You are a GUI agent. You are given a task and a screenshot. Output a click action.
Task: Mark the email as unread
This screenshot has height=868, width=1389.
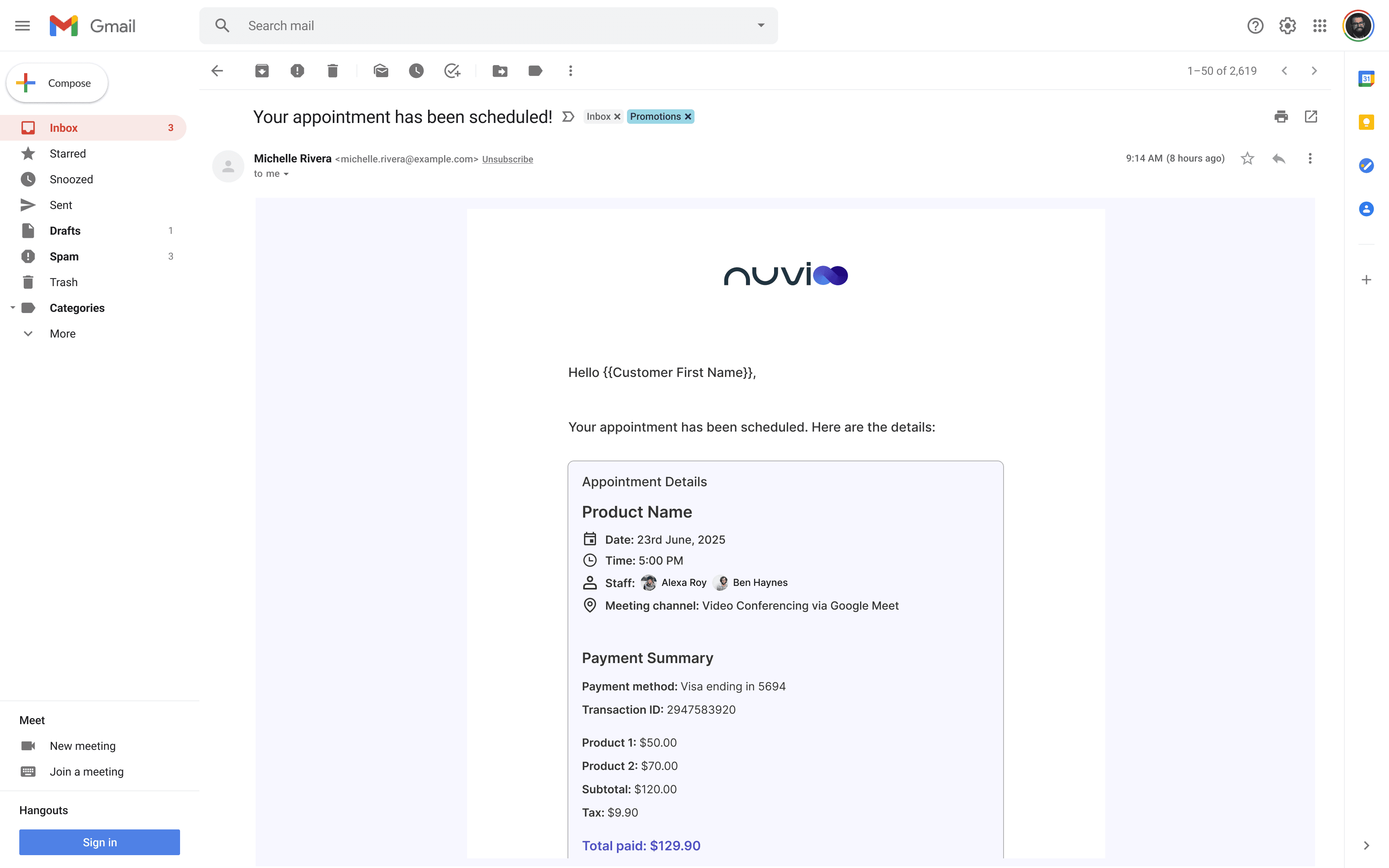[x=381, y=71]
